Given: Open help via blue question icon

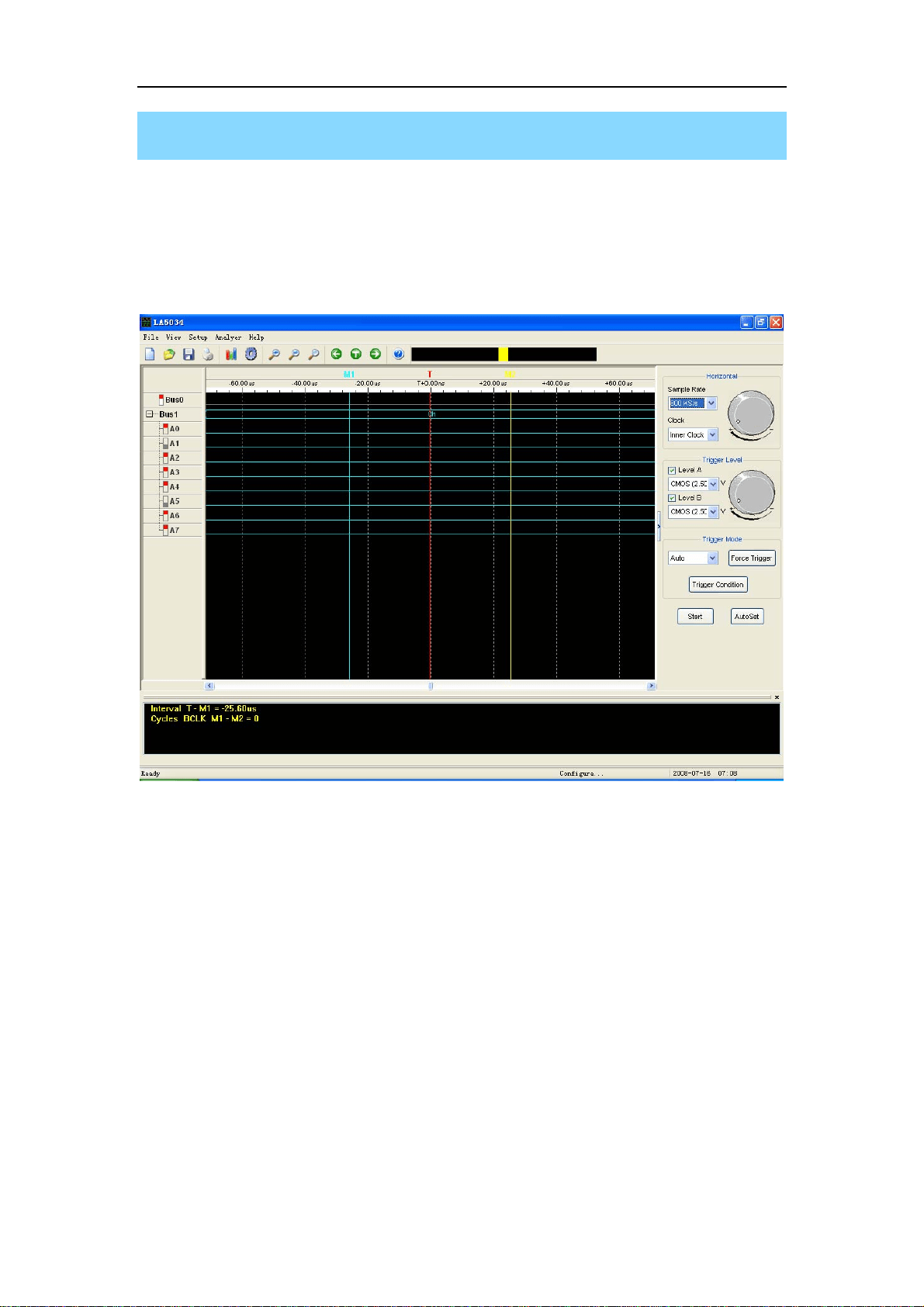Looking at the screenshot, I should [399, 354].
